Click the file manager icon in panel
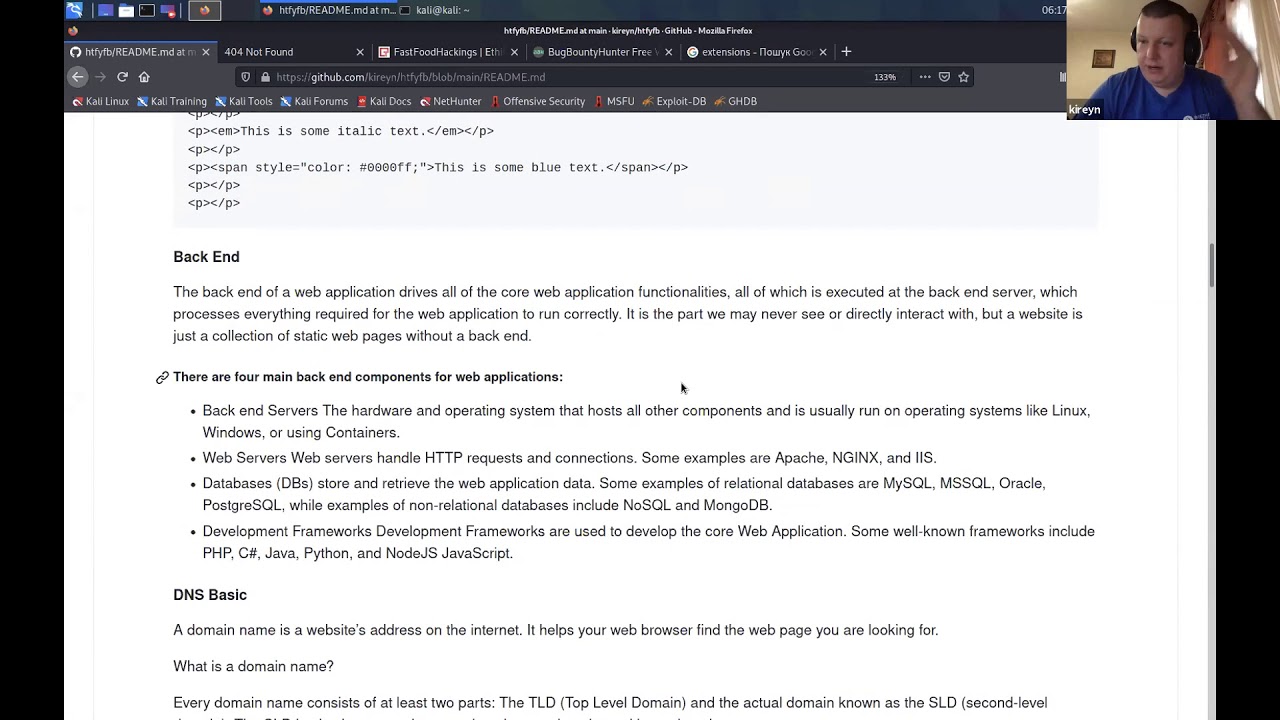 (x=126, y=10)
